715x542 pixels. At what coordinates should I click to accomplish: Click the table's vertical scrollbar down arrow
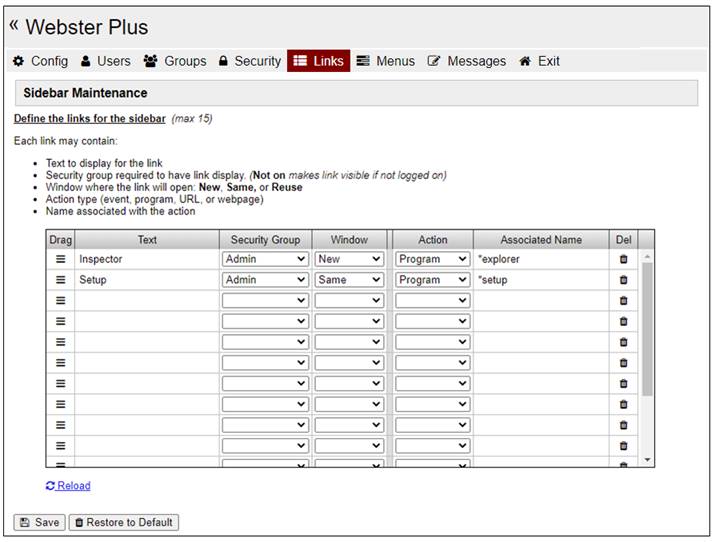[647, 459]
